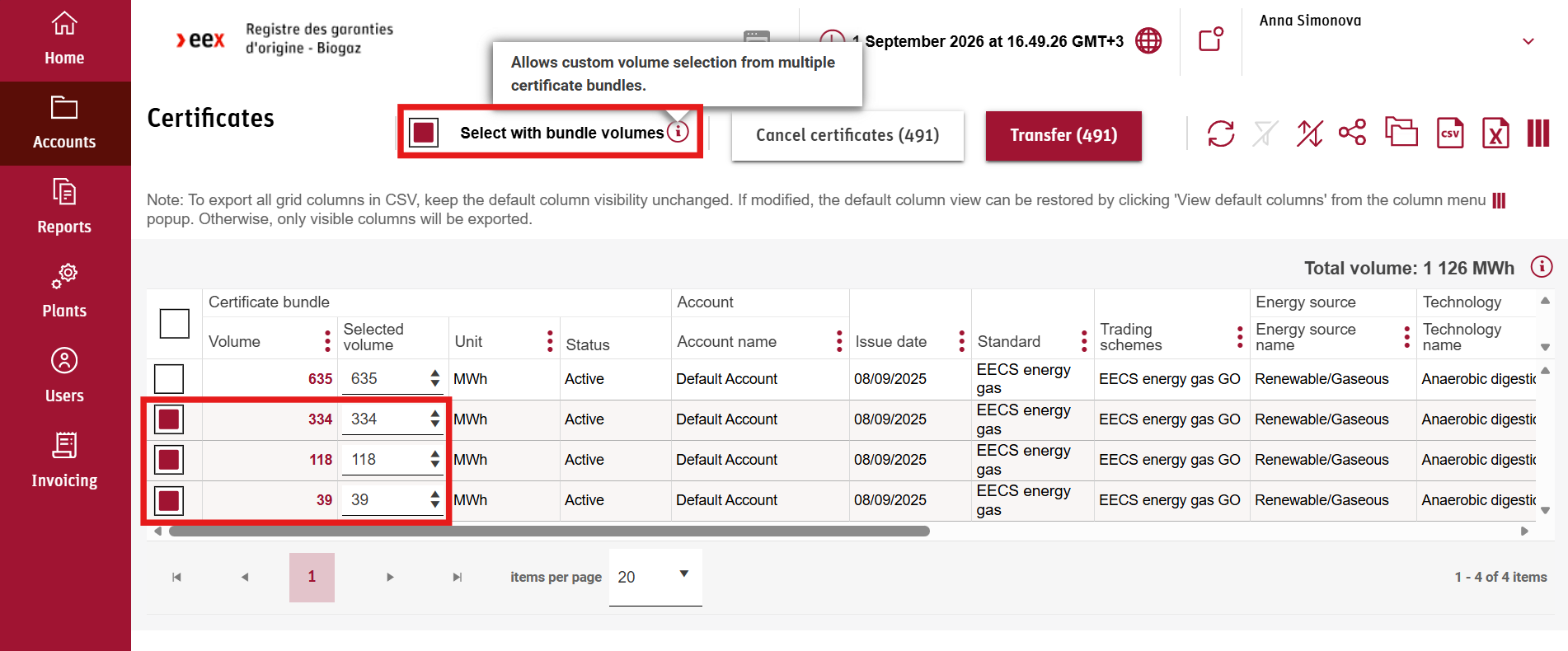1568x651 pixels.
Task: Navigate to Plants
Action: click(64, 292)
